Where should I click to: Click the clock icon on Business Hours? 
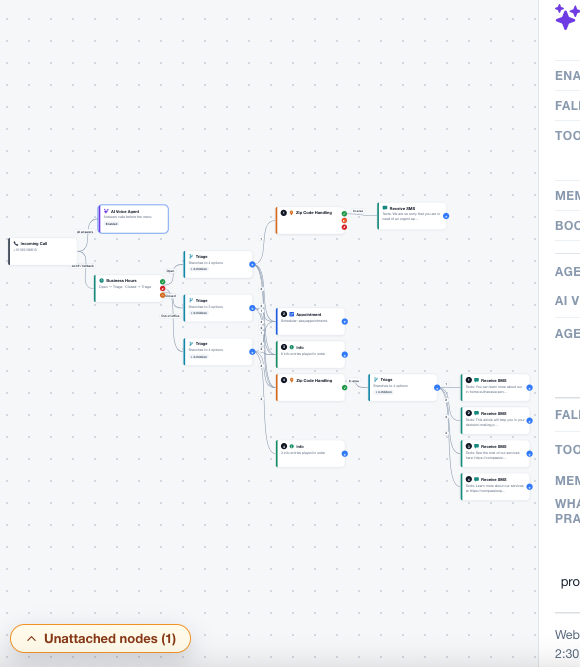[102, 281]
